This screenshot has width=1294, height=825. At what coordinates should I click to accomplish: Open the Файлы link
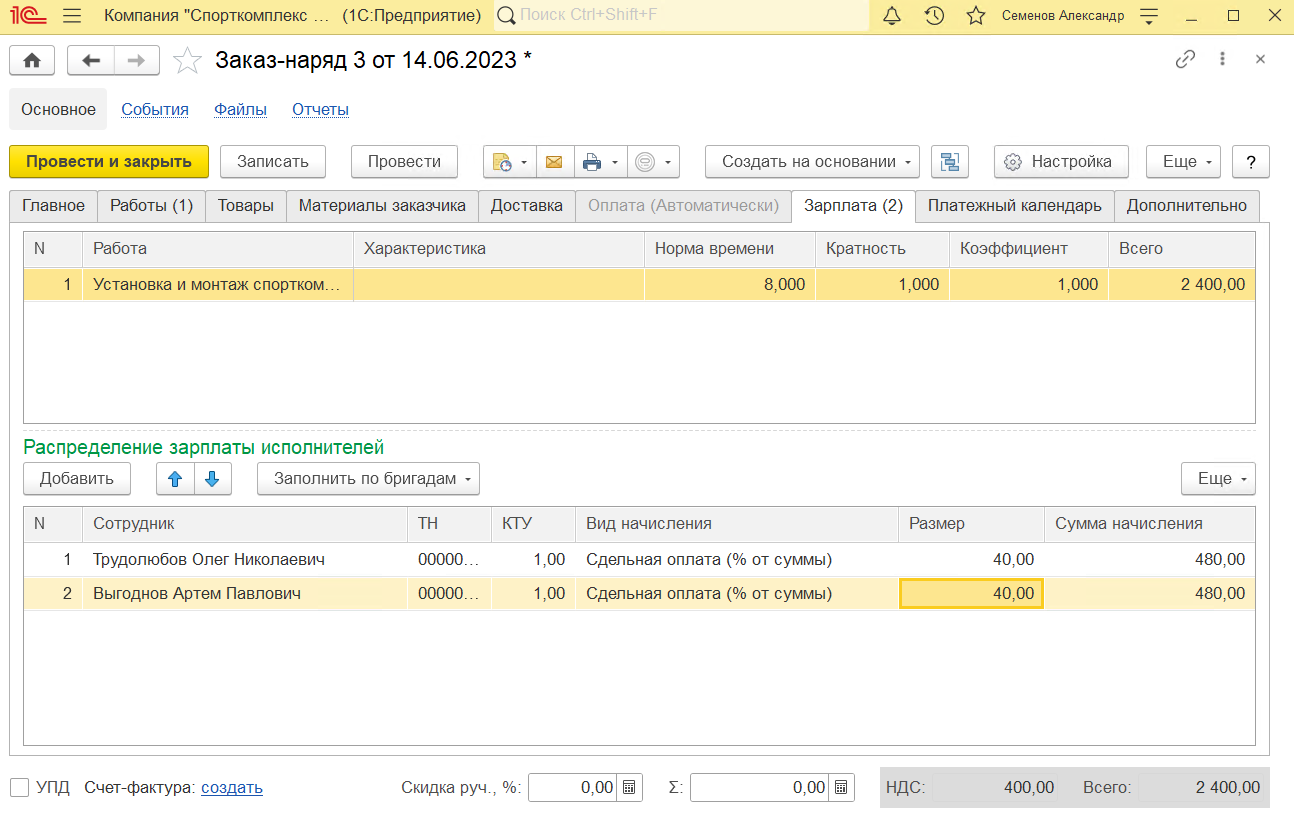coord(240,110)
